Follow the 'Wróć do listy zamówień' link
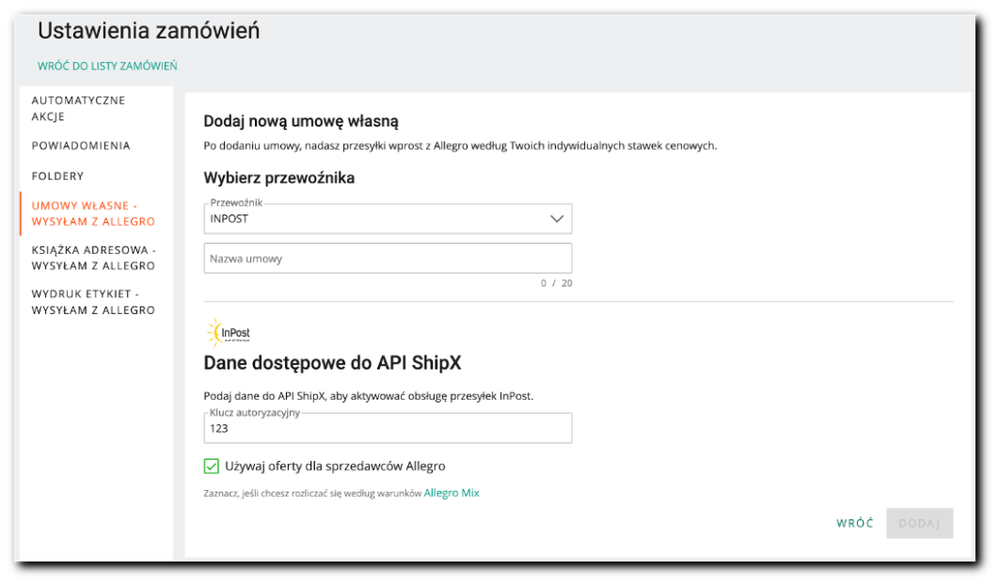Viewport: 999px width, 585px height. [x=108, y=66]
